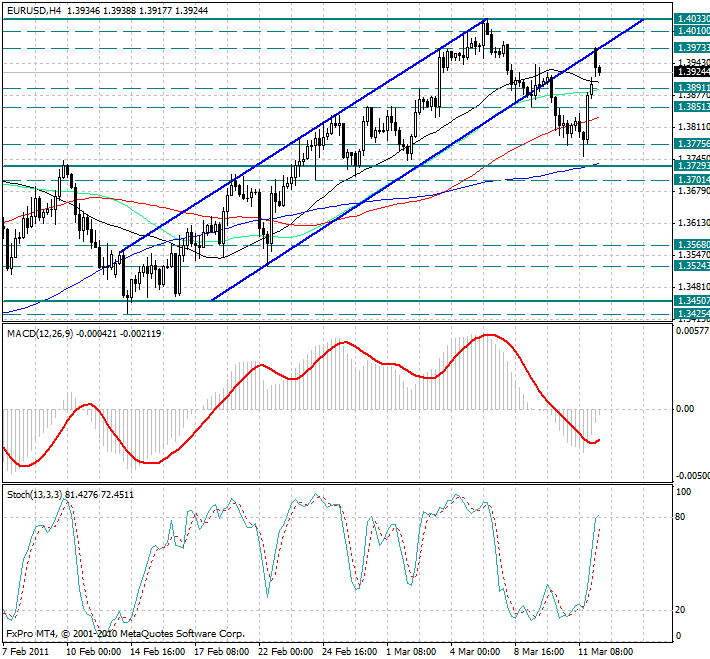
Task: Click the 1.3568 price level label
Action: [x=692, y=245]
